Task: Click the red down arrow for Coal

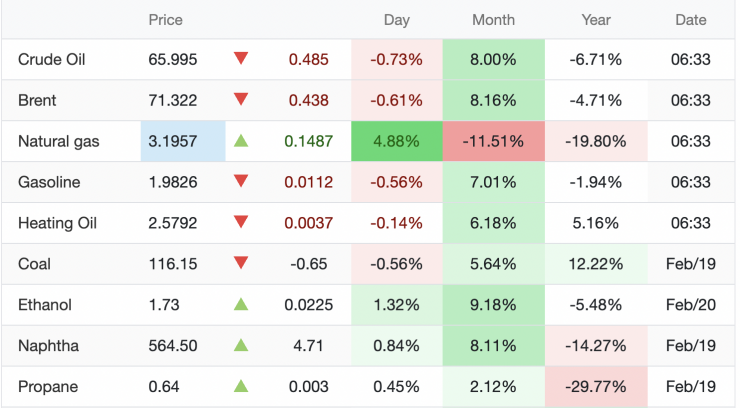Action: pos(241,264)
